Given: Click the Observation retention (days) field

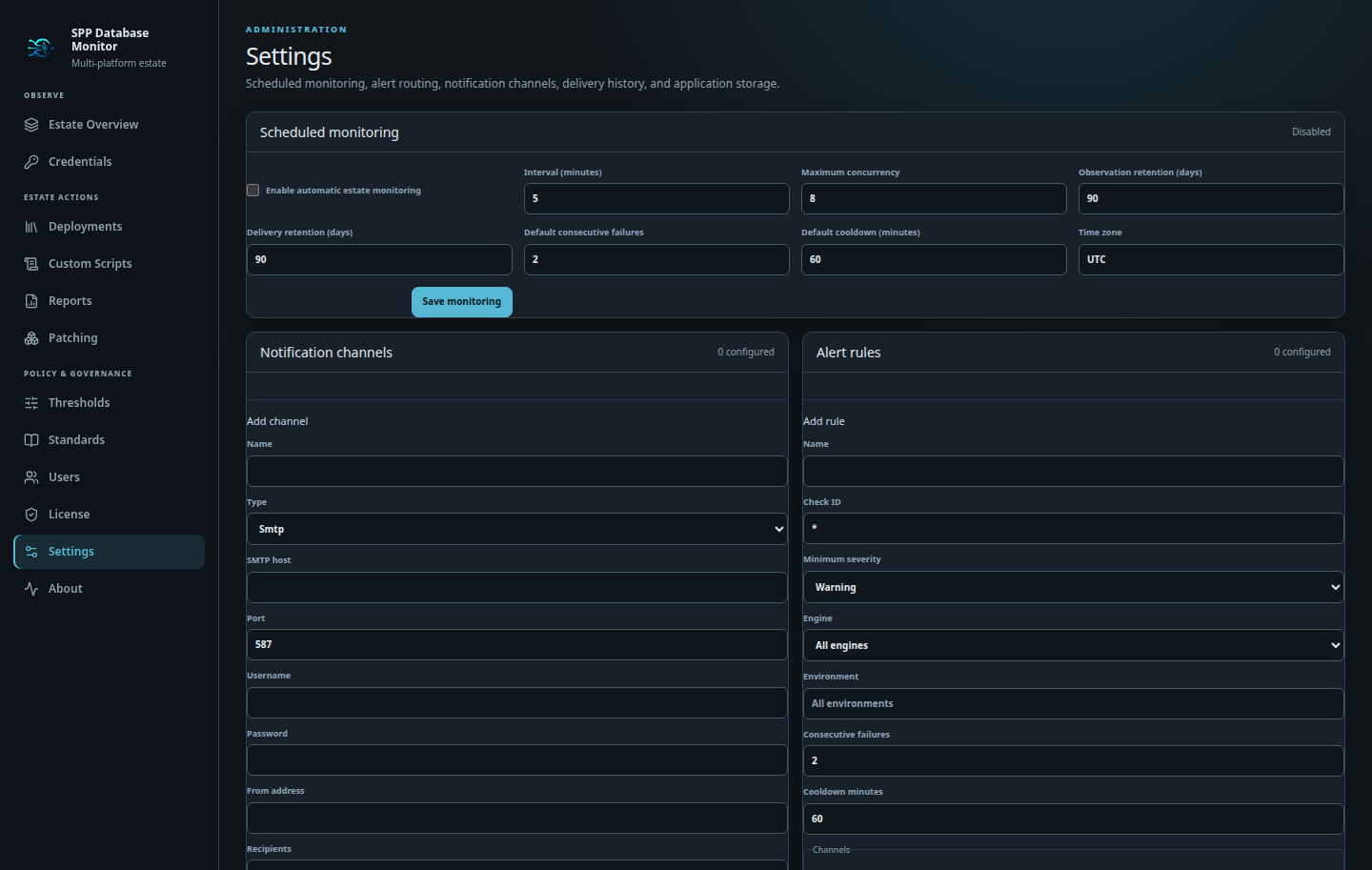Looking at the screenshot, I should coord(1211,198).
